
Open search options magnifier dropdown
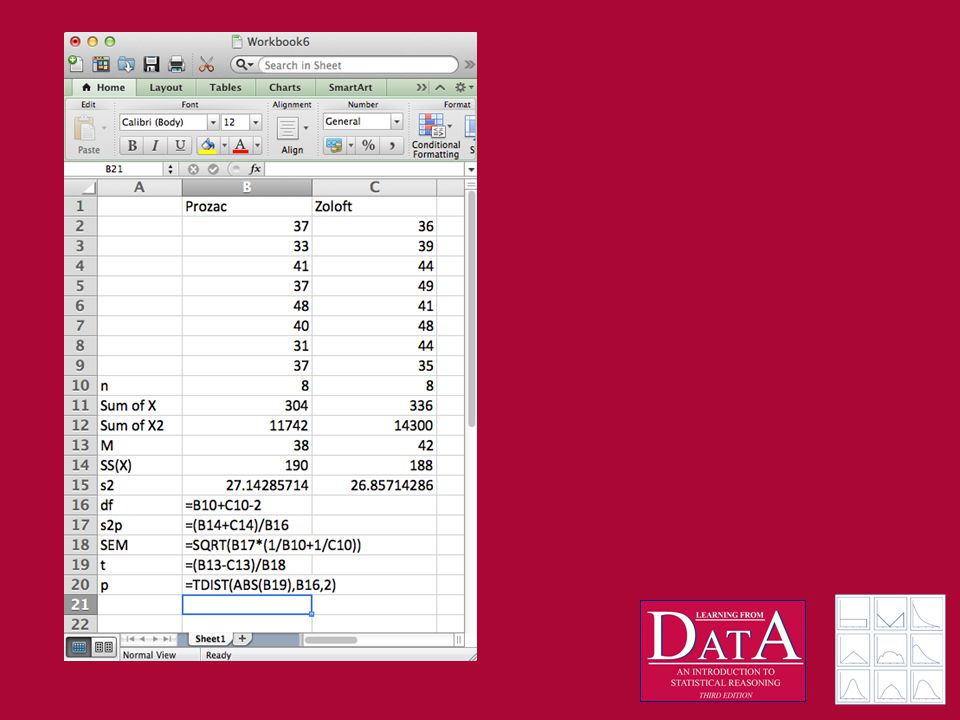(x=244, y=64)
